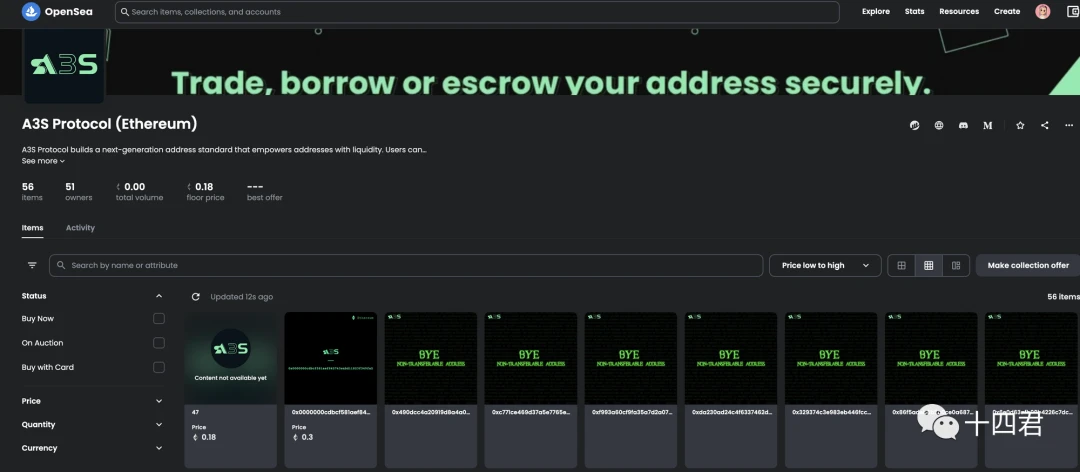This screenshot has height=472, width=1080.
Task: Expand the Quantity filter section
Action: [93, 424]
